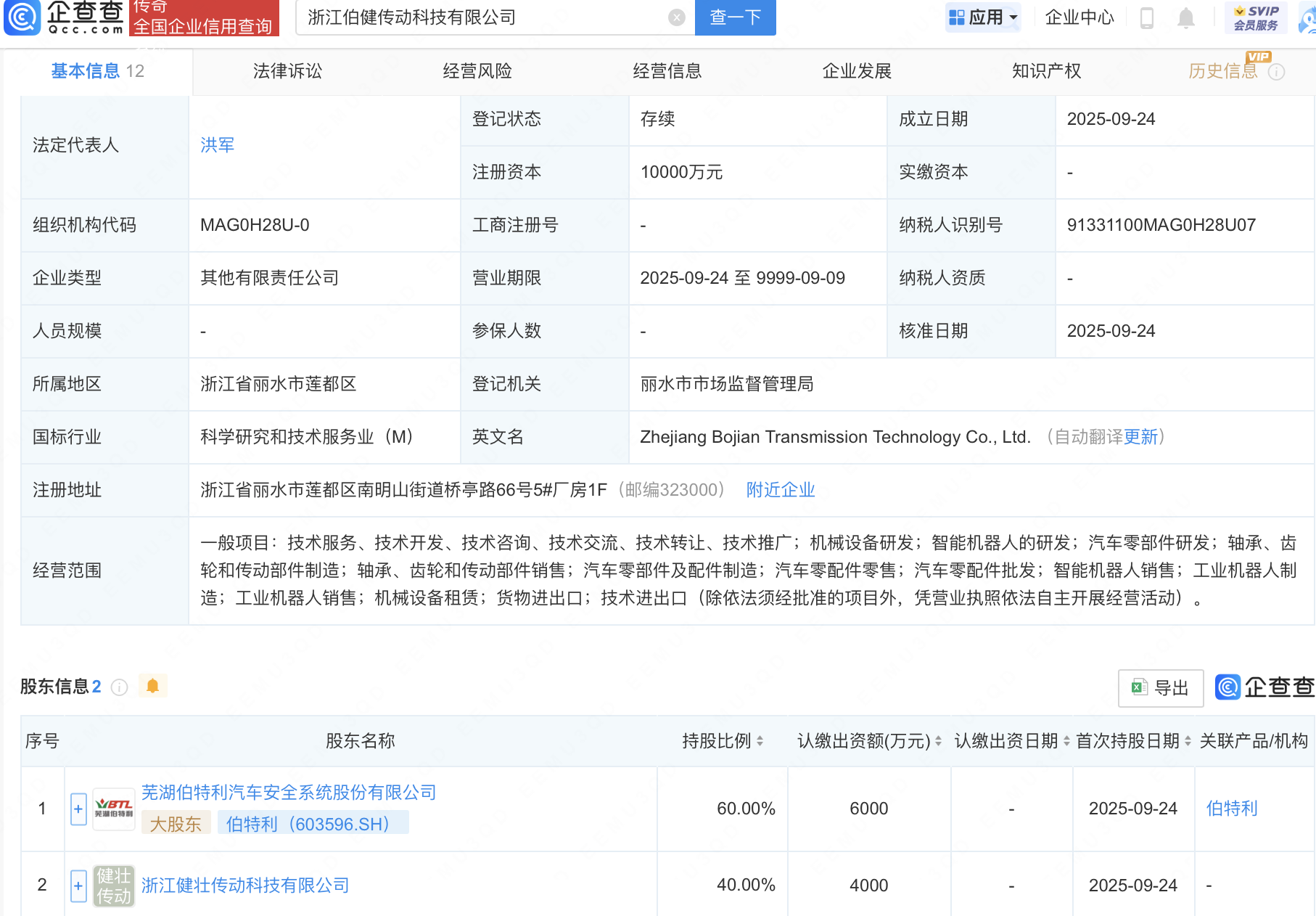1316x916 pixels.
Task: Click inside the company search input field
Action: click(472, 17)
